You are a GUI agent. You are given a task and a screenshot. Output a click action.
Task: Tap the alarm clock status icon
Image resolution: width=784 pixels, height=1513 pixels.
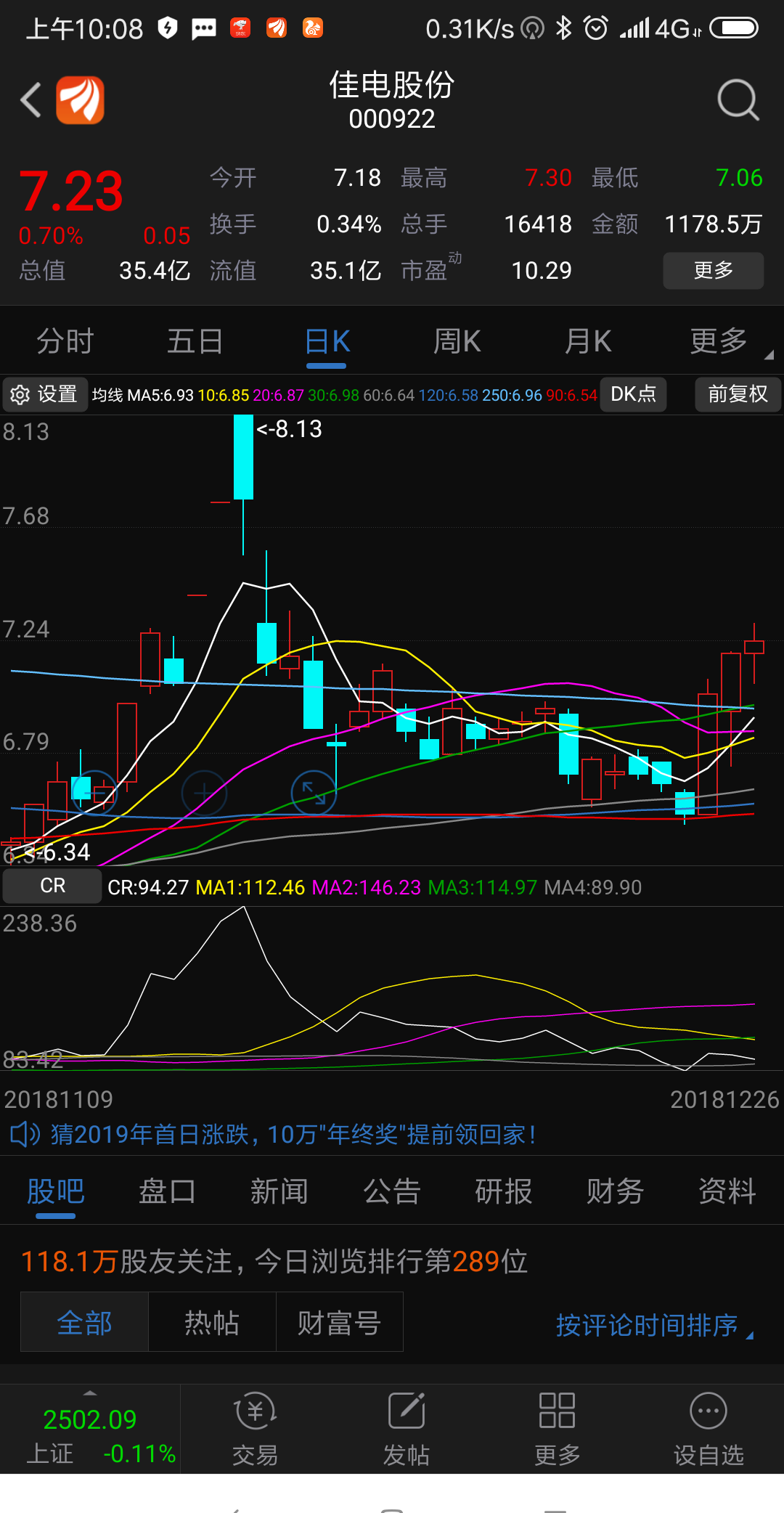[x=596, y=29]
